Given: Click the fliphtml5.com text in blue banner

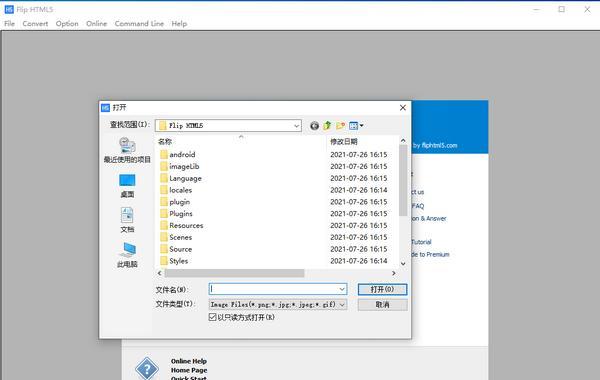Looking at the screenshot, I should coord(439,145).
